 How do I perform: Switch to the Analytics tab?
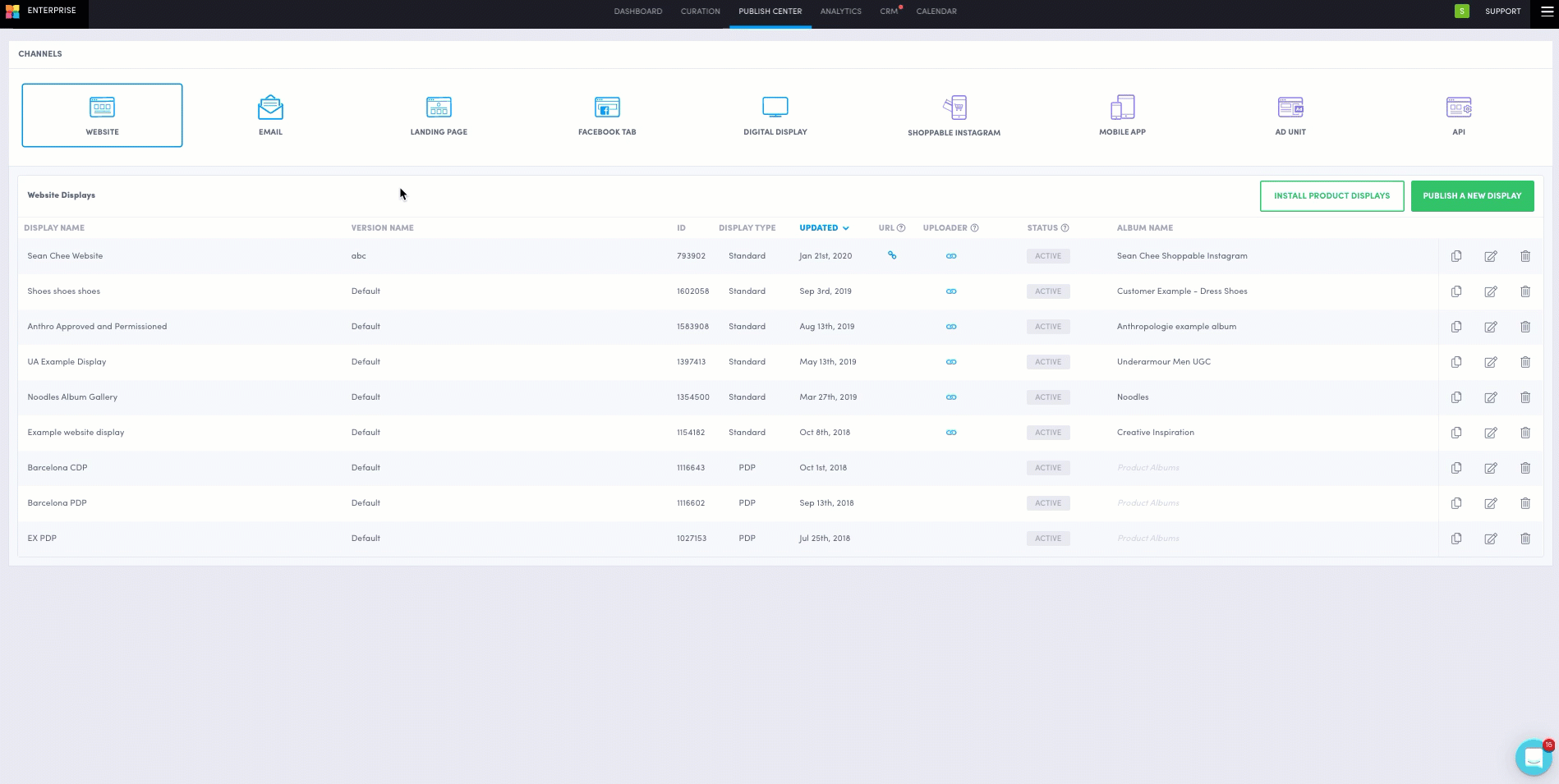(840, 11)
